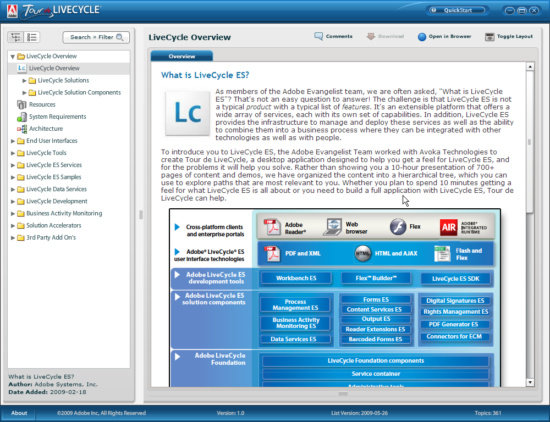Expand the LiveCycle ES Services folder
Viewport: 550px width, 422px height.
point(13,165)
